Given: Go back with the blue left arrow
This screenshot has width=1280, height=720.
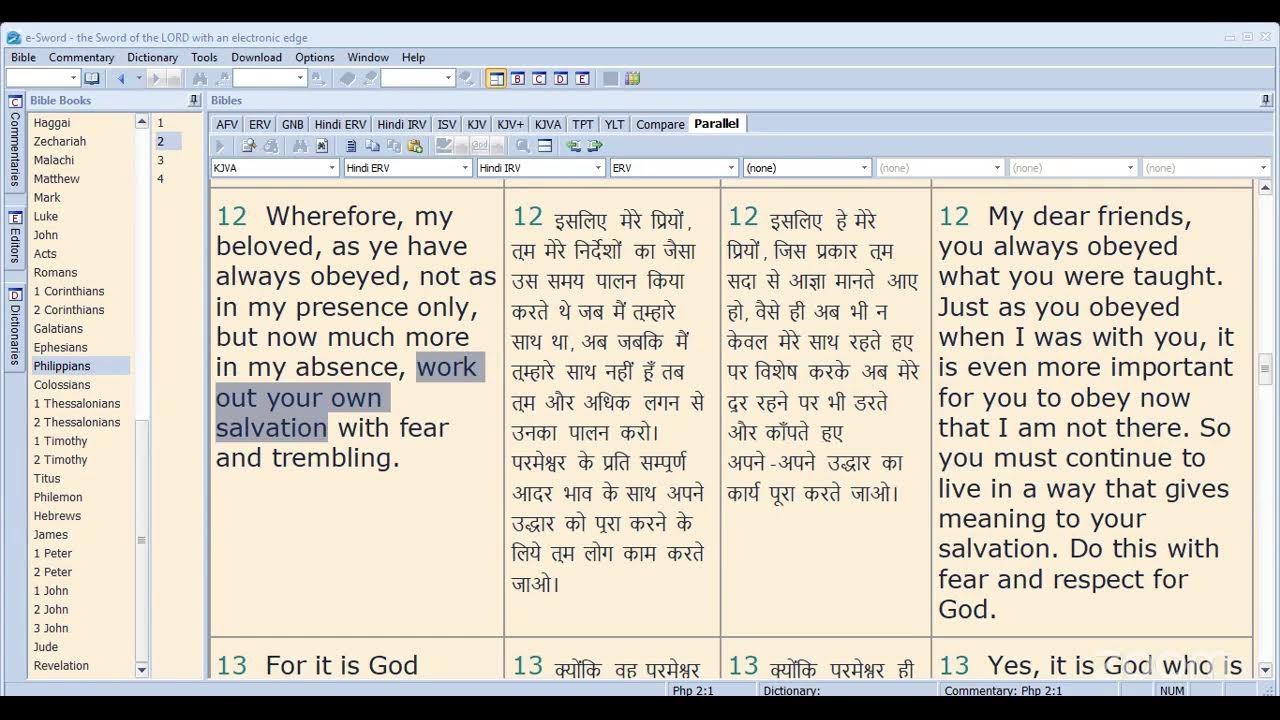Looking at the screenshot, I should pos(121,78).
